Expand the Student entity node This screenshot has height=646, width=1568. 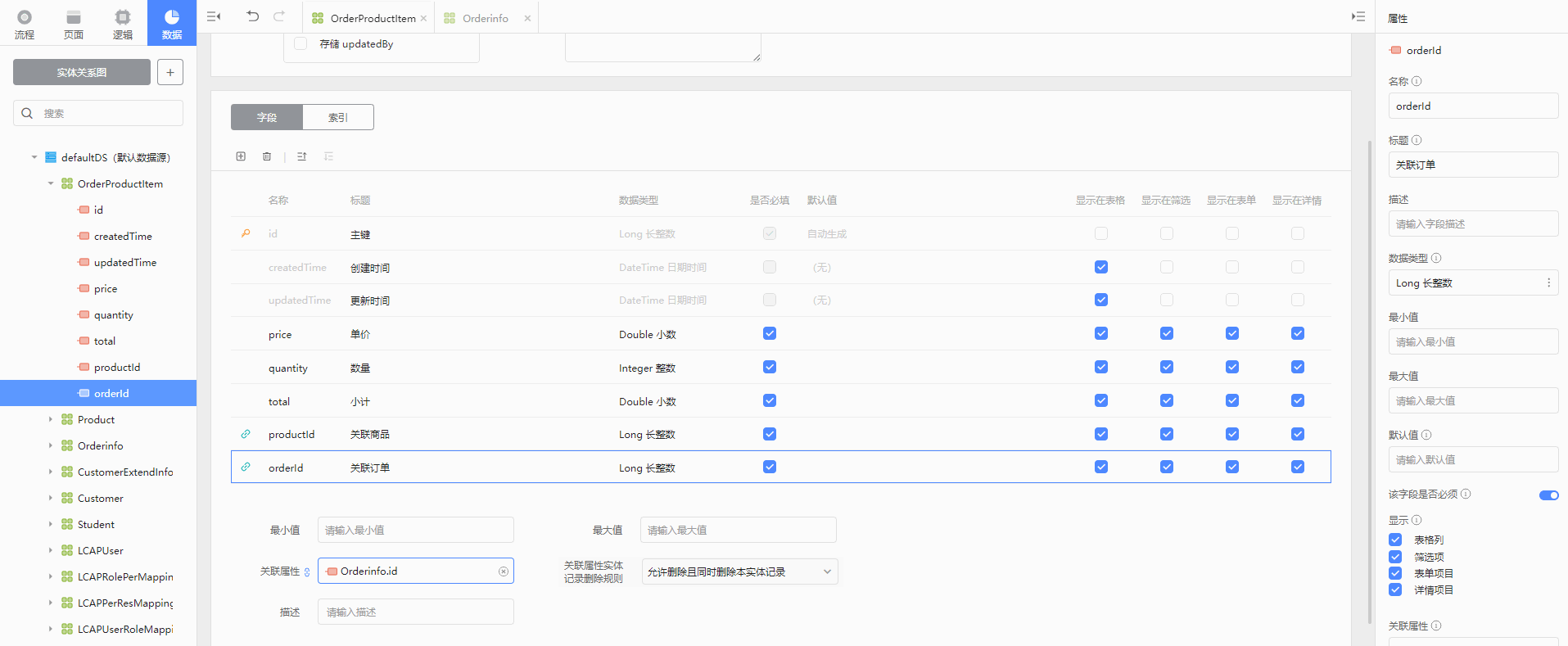[51, 524]
